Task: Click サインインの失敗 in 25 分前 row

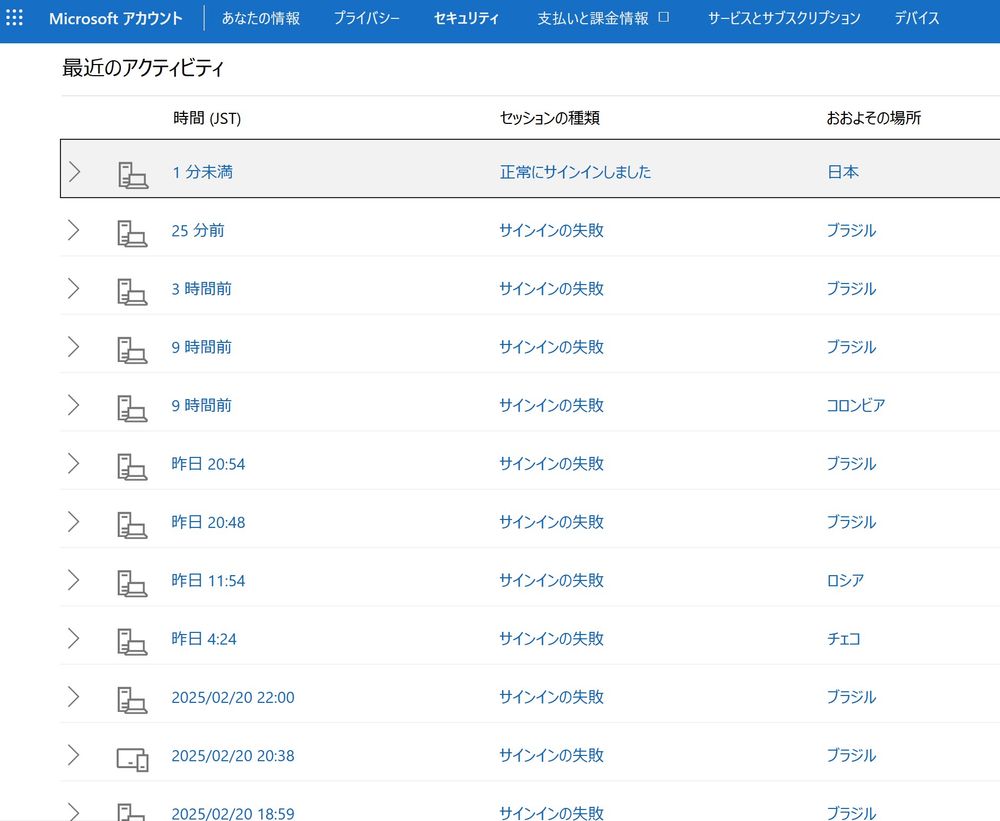Action: [x=551, y=230]
